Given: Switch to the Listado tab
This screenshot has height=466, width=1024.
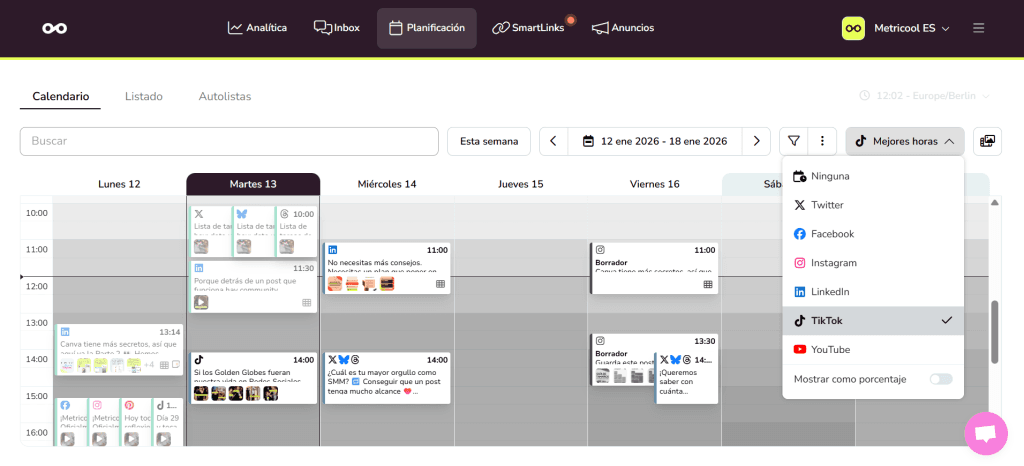Looking at the screenshot, I should [144, 97].
